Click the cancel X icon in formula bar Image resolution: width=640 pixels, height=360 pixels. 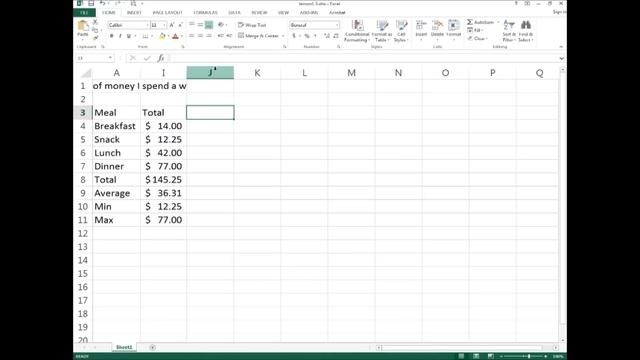click(133, 58)
